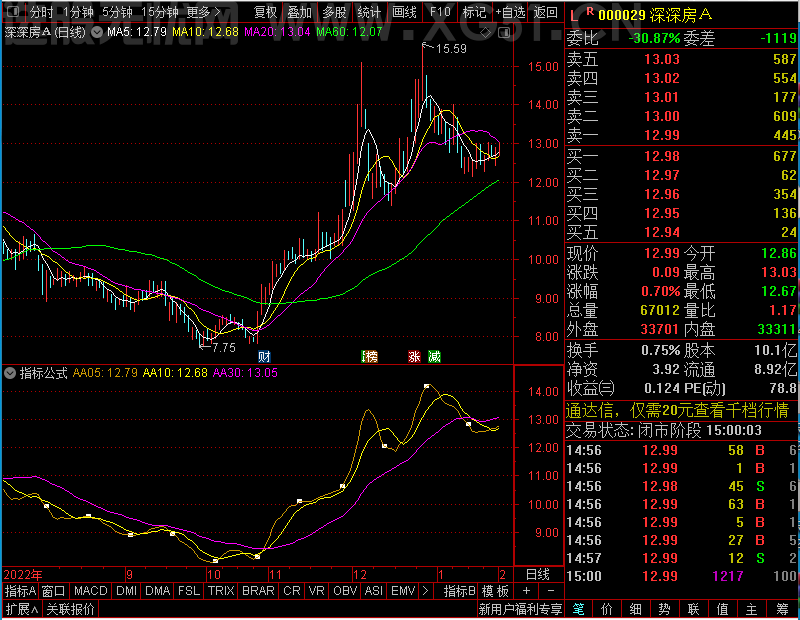
Task: Open F10 company information
Action: click(x=440, y=11)
